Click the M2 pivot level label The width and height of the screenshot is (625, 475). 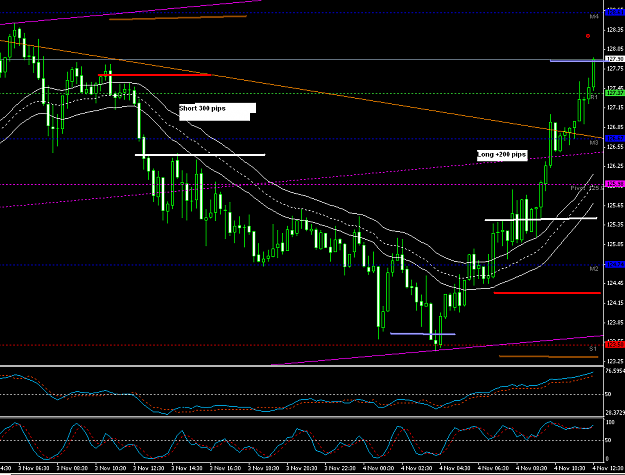click(594, 269)
